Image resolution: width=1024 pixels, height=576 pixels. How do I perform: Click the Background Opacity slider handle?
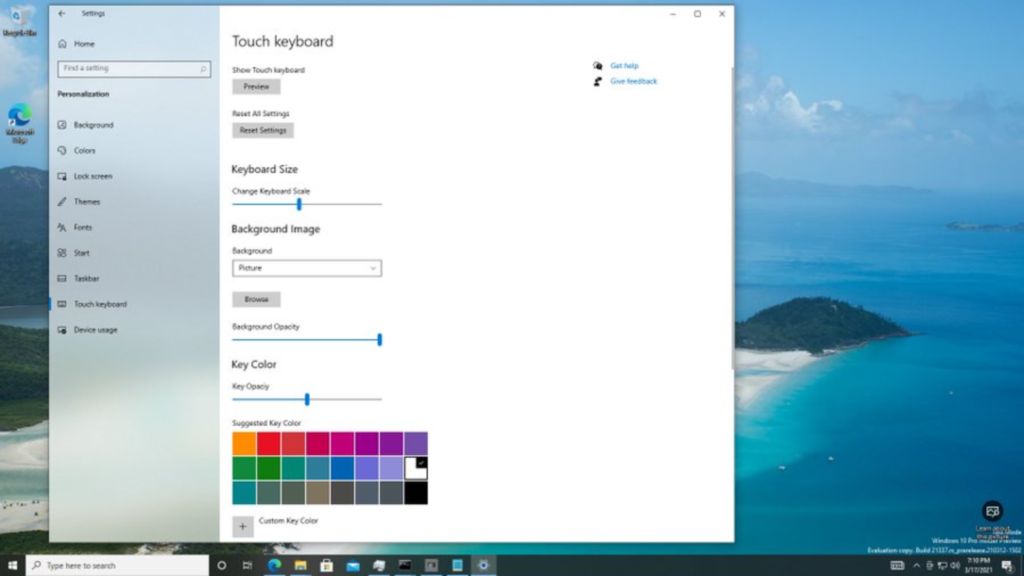click(x=379, y=340)
